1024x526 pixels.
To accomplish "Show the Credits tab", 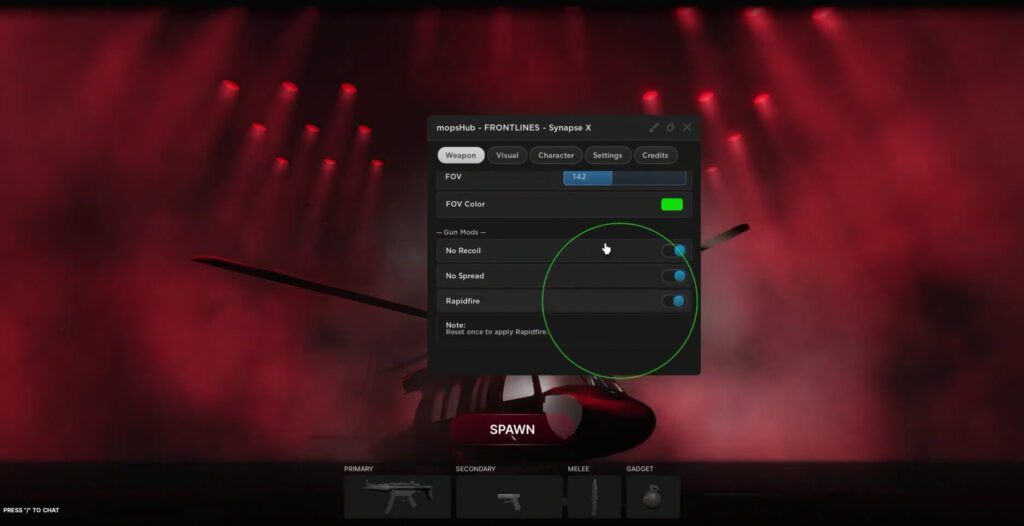I will (655, 156).
